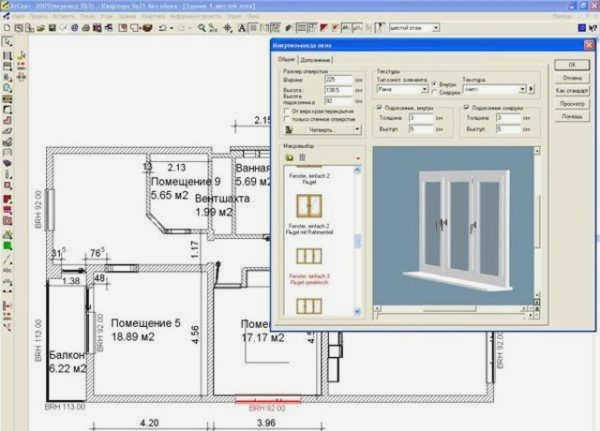This screenshot has width=600, height=431.
Task: Click the window list vertical scrollbar thumb
Action: (357, 241)
